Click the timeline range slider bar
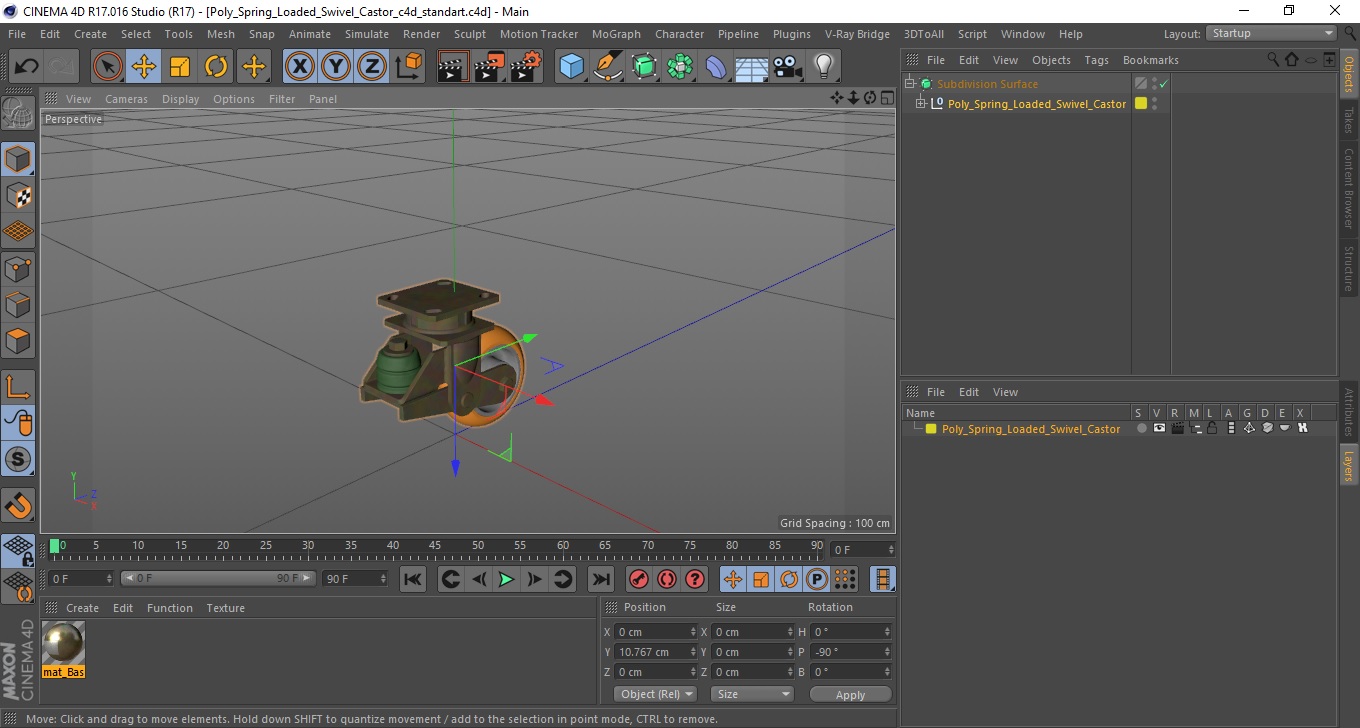 pyautogui.click(x=218, y=578)
